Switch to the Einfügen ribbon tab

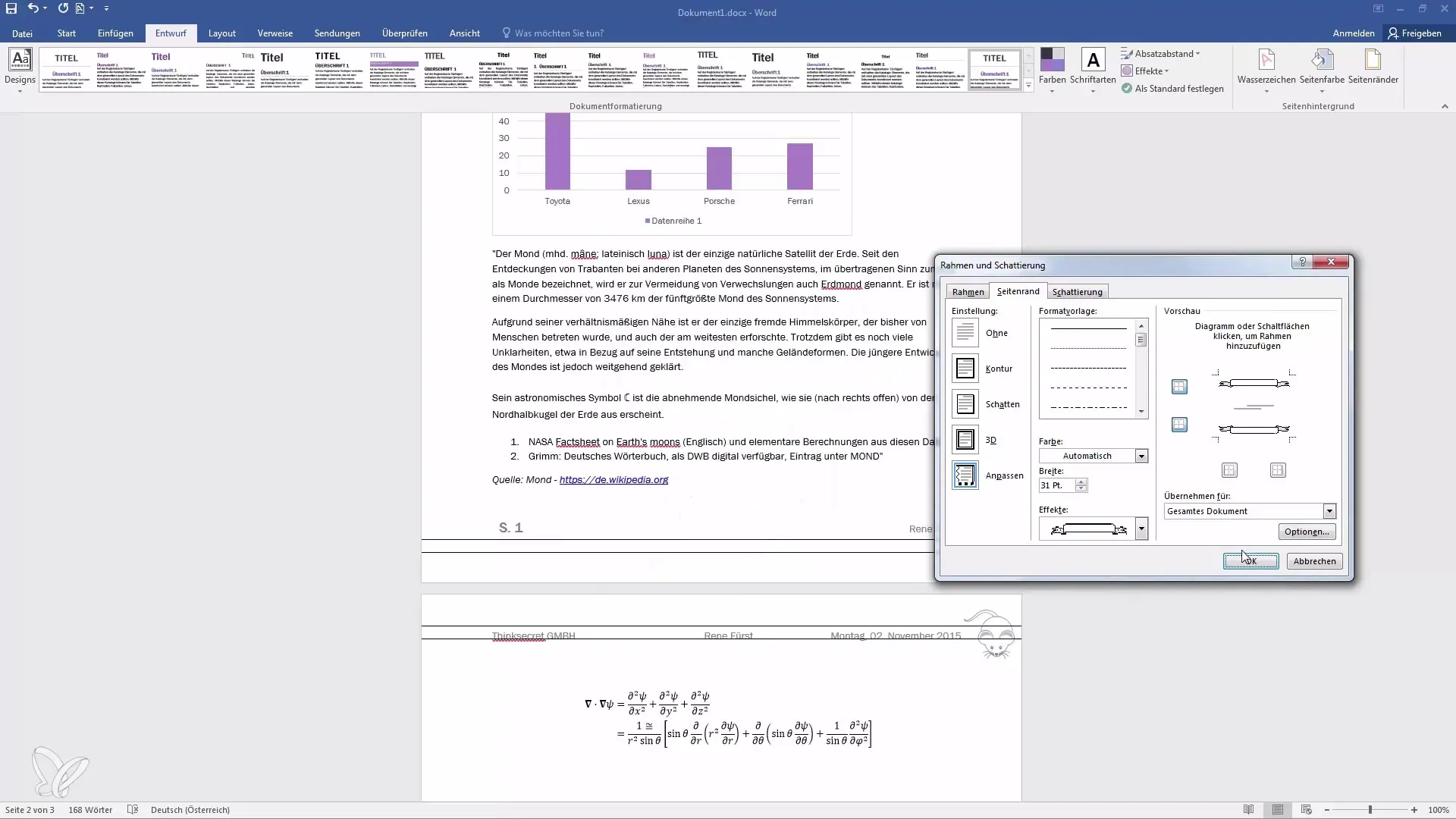point(115,33)
